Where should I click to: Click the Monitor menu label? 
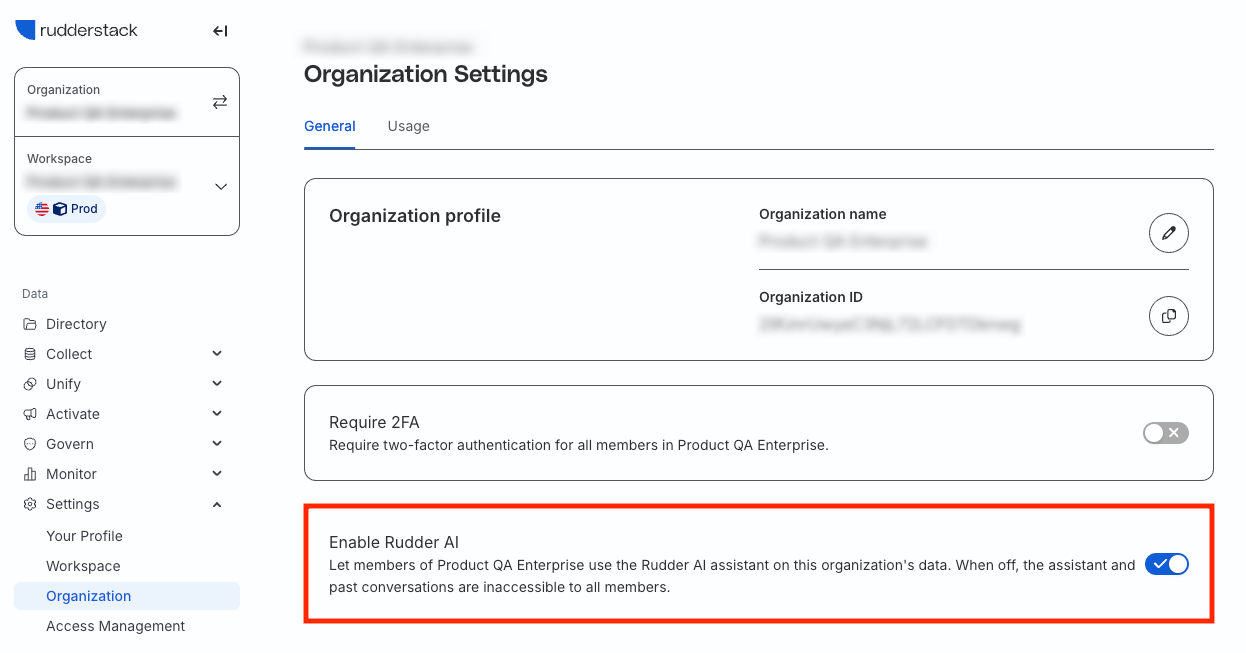(x=71, y=474)
